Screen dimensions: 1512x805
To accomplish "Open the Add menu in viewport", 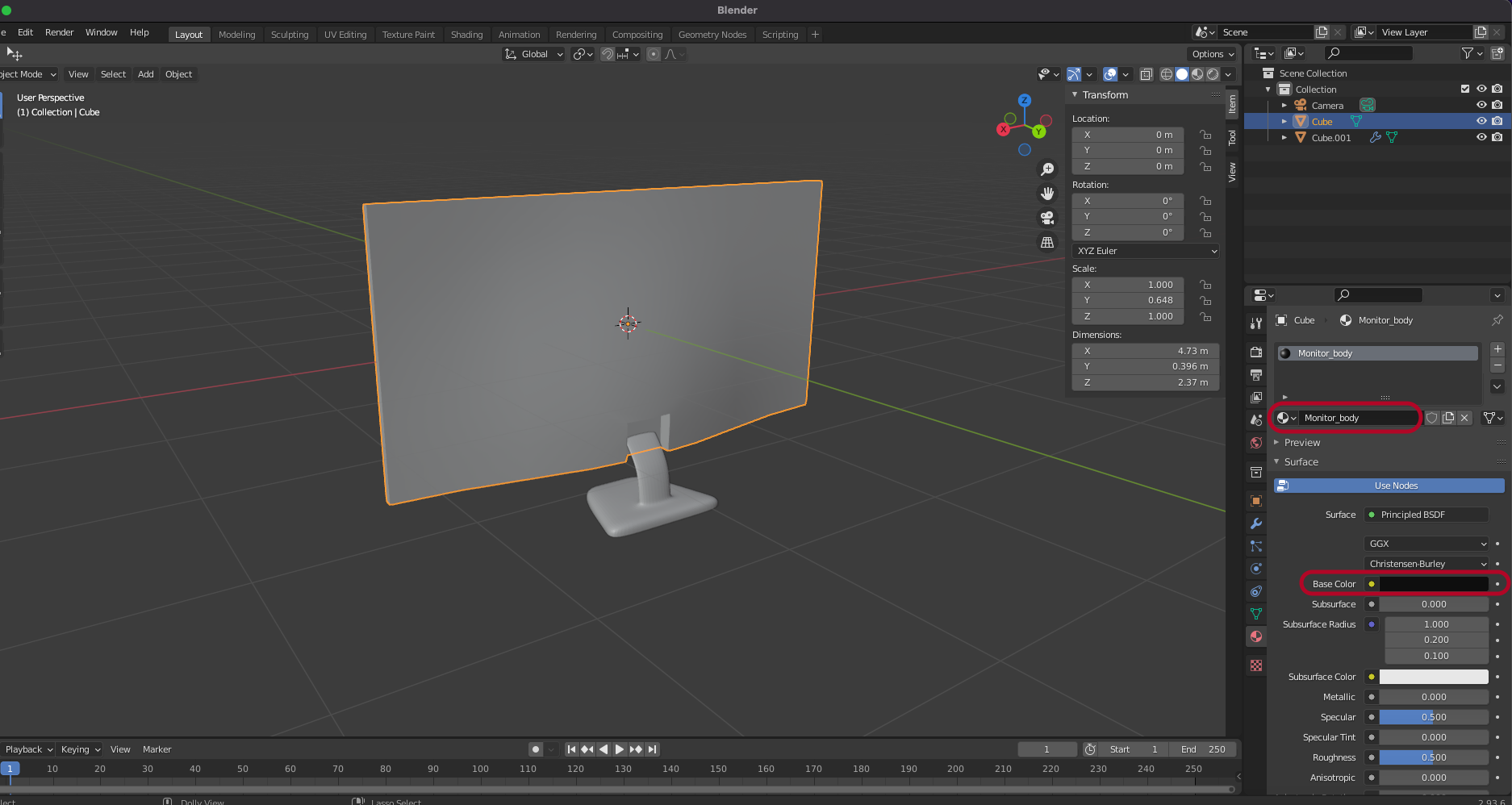I will pos(145,74).
